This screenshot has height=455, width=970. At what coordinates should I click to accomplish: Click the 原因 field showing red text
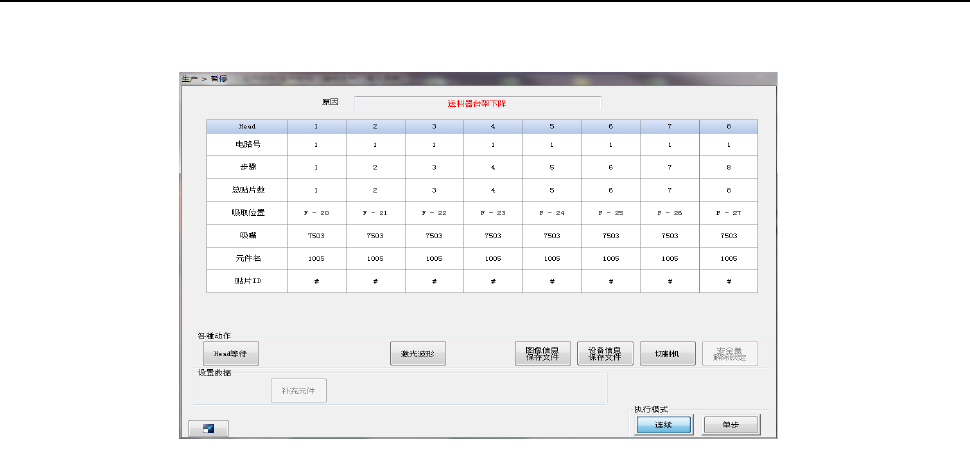point(478,103)
